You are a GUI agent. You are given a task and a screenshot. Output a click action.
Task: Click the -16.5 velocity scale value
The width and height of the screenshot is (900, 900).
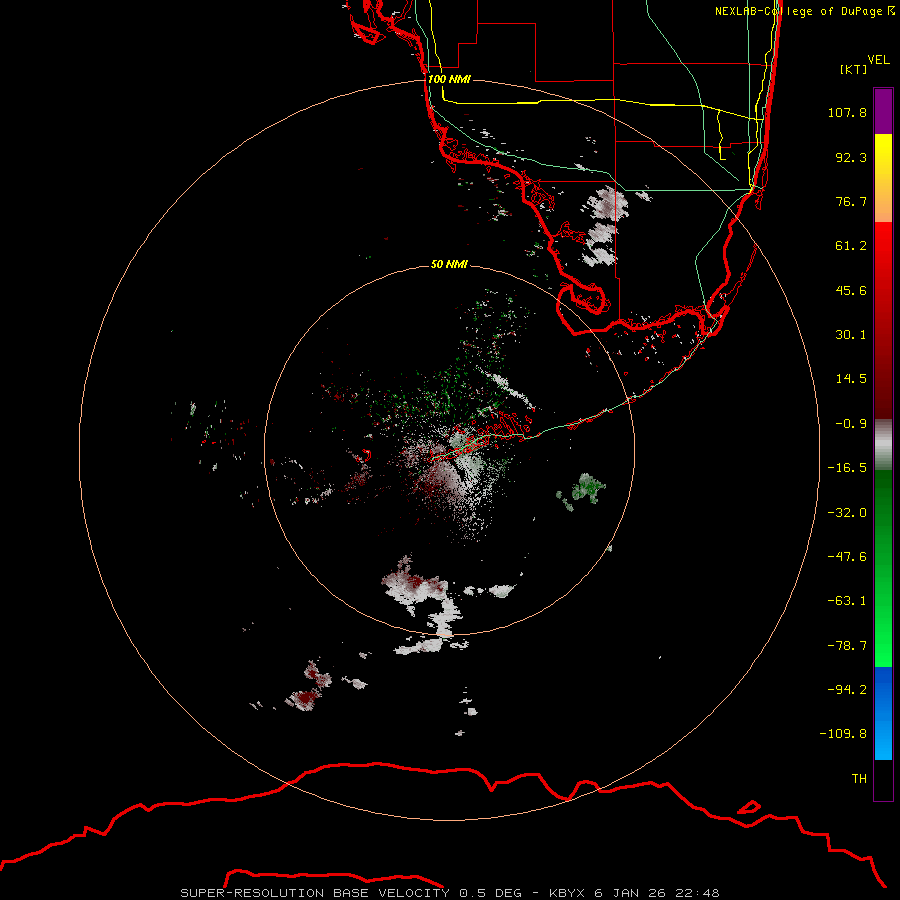pyautogui.click(x=847, y=468)
